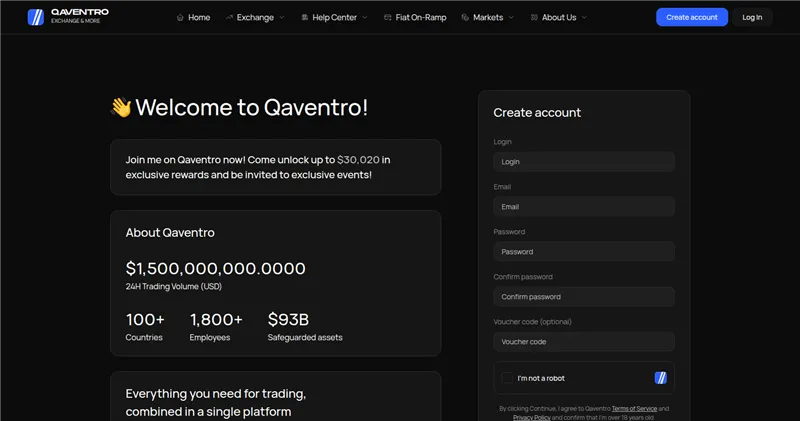The image size is (800, 421).
Task: Open the Privacy Policy link
Action: point(532,417)
